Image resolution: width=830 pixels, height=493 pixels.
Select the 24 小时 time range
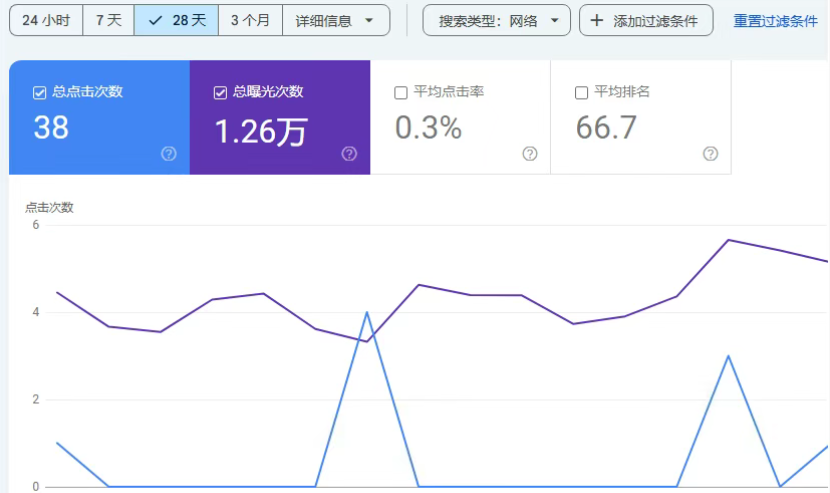(x=45, y=20)
